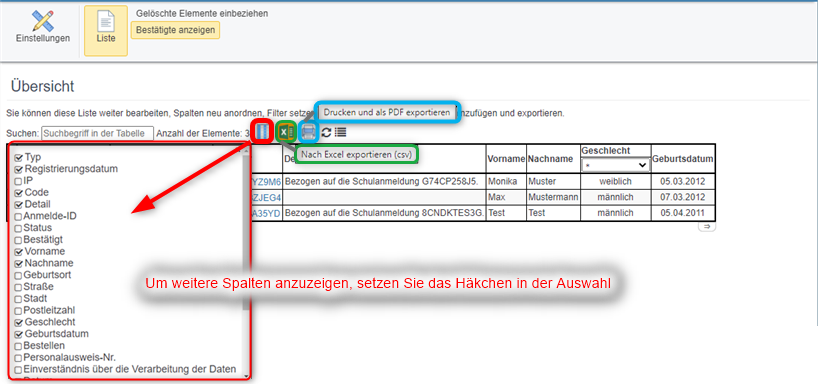This screenshot has width=818, height=384.
Task: Open Einstellungen with the pencil-ruler icon
Action: 43,28
